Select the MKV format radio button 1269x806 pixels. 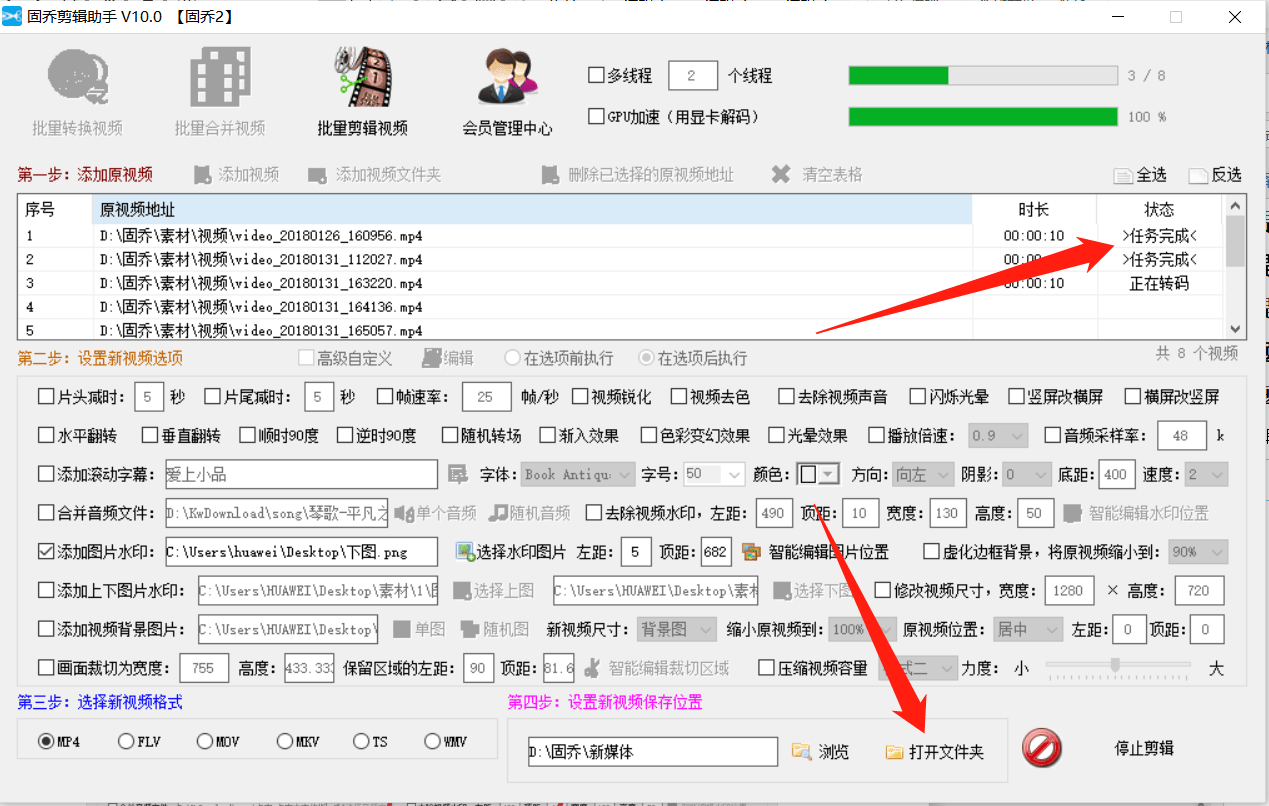[285, 742]
